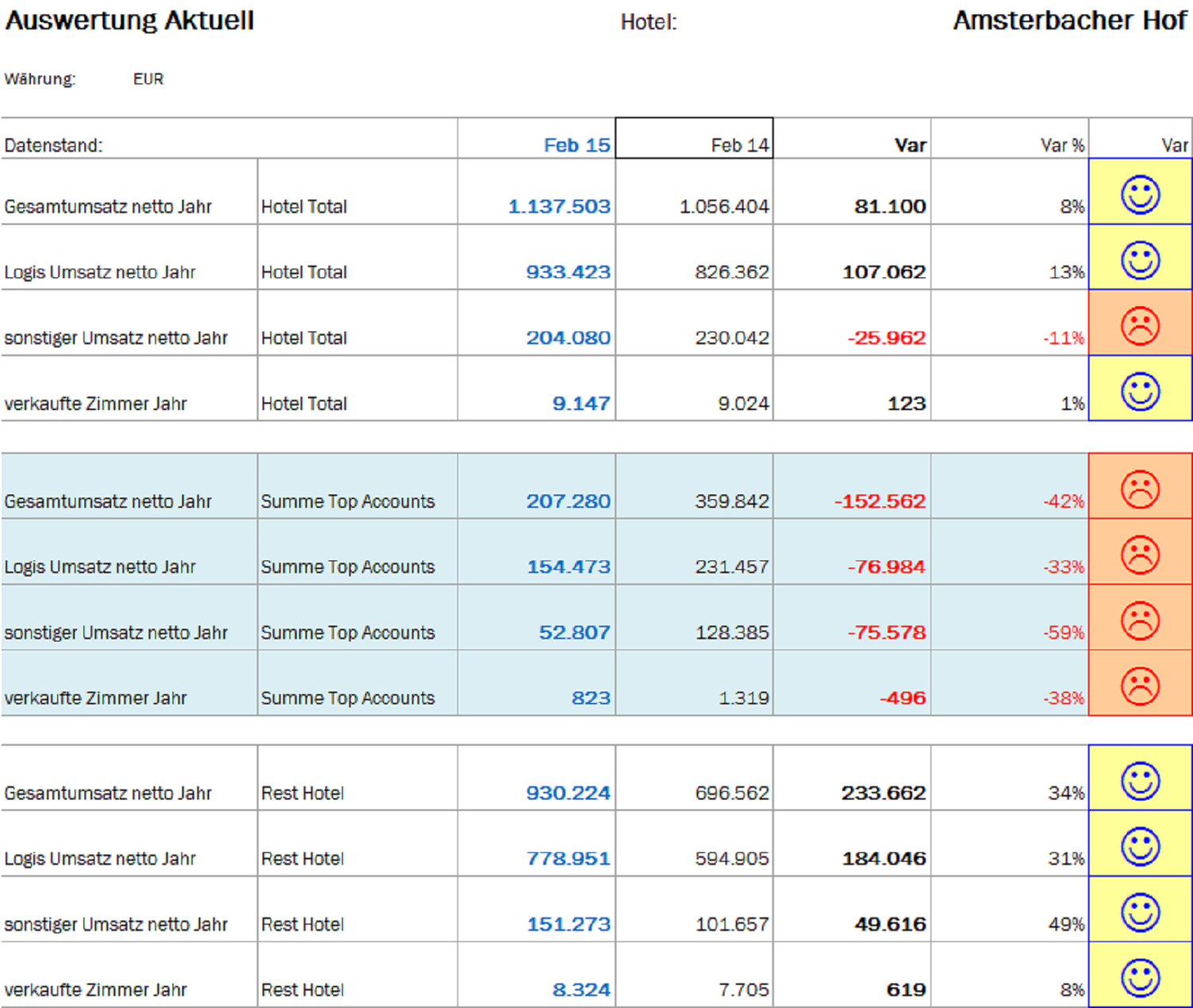The height and width of the screenshot is (1008, 1193).
Task: Select the 'Feb 14' header cell
Action: coord(694,138)
